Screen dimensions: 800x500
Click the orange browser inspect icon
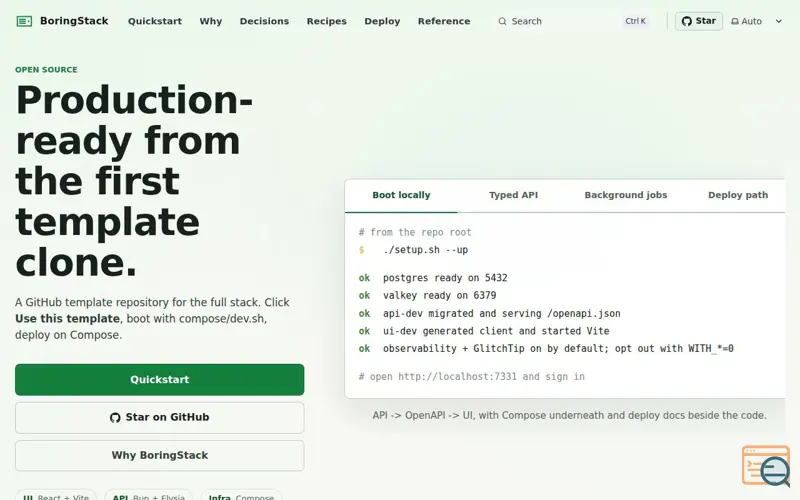765,465
